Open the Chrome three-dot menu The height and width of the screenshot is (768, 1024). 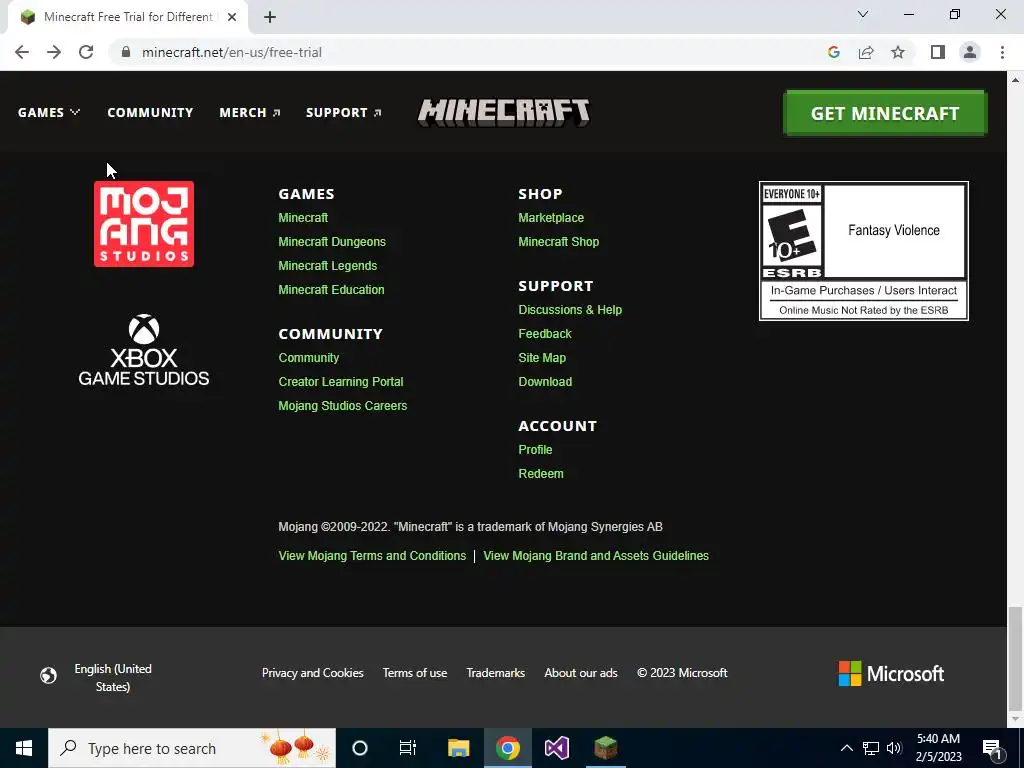pyautogui.click(x=1002, y=52)
